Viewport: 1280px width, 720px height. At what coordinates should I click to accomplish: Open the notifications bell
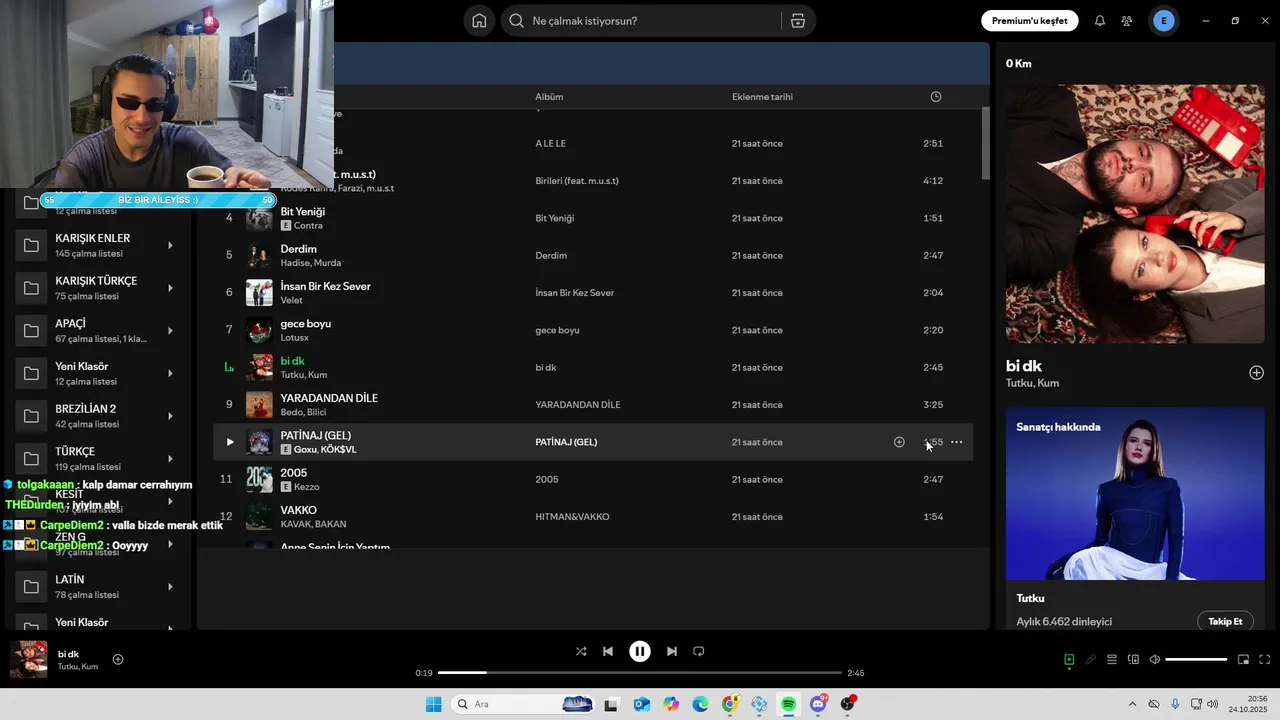point(1100,21)
